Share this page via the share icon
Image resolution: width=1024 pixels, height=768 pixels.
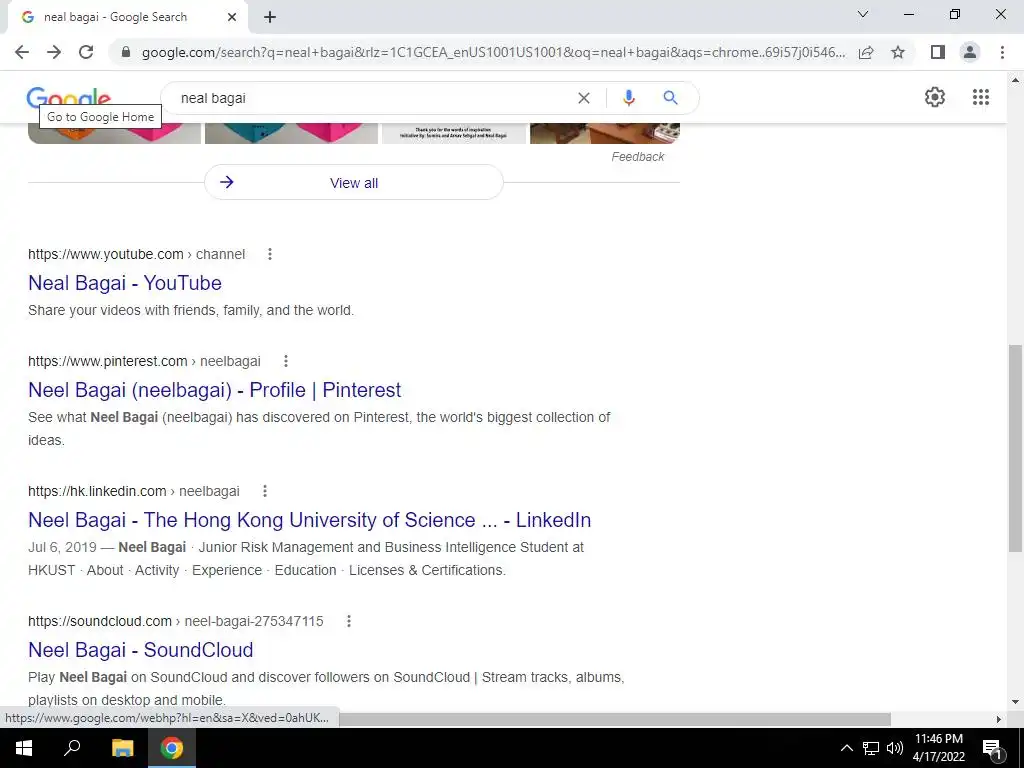[866, 52]
